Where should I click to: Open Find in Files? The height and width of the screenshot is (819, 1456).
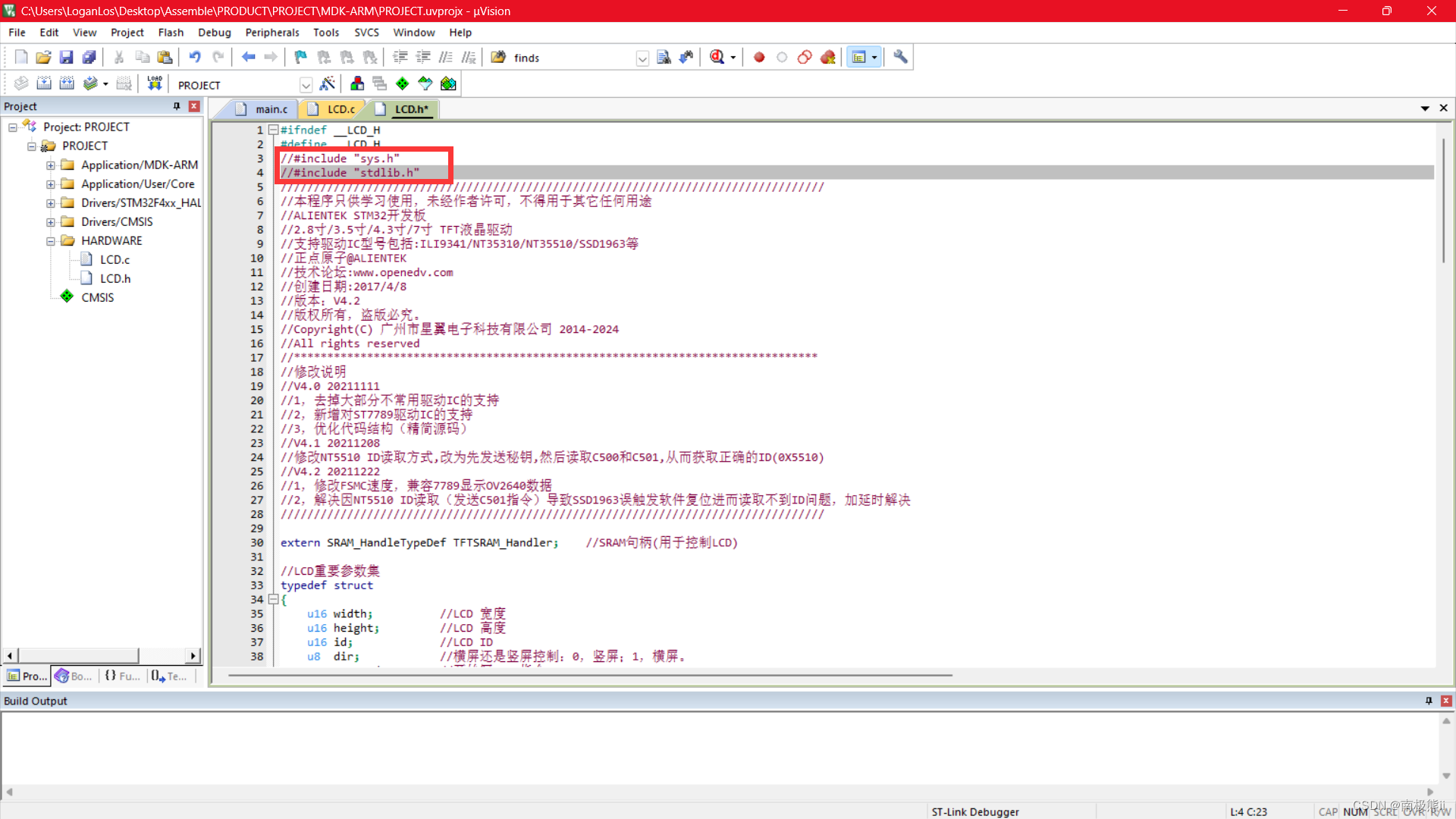pos(497,57)
